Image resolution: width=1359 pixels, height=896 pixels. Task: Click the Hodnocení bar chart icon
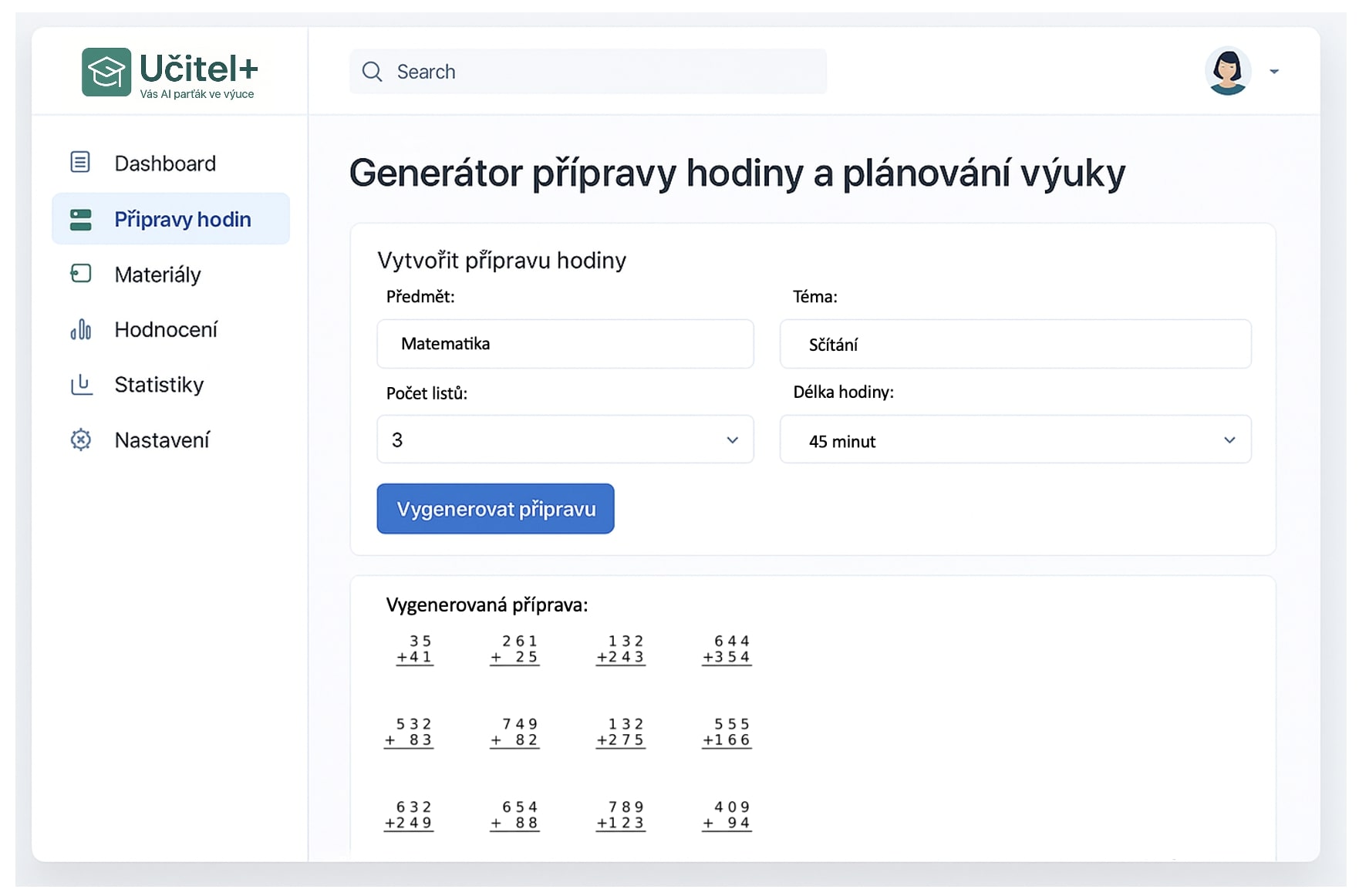click(x=80, y=330)
